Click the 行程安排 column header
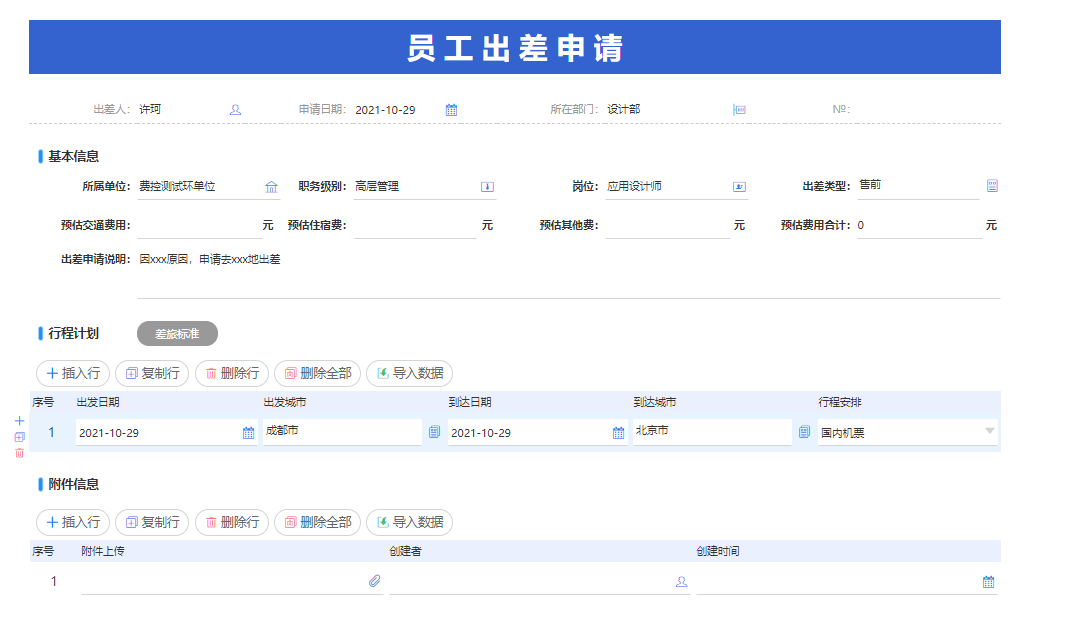The height and width of the screenshot is (622, 1078). pyautogui.click(x=840, y=402)
